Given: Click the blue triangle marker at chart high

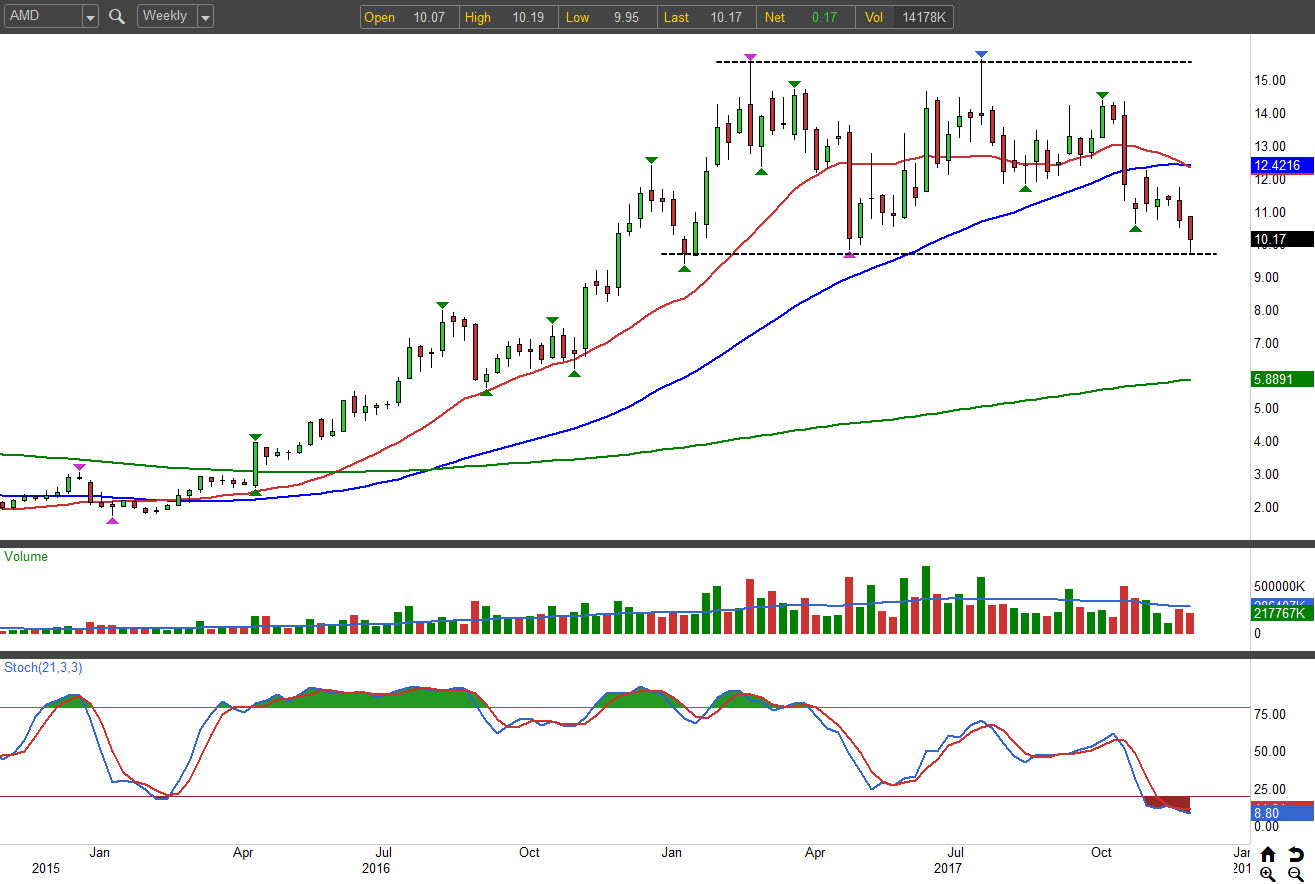Looking at the screenshot, I should 982,53.
